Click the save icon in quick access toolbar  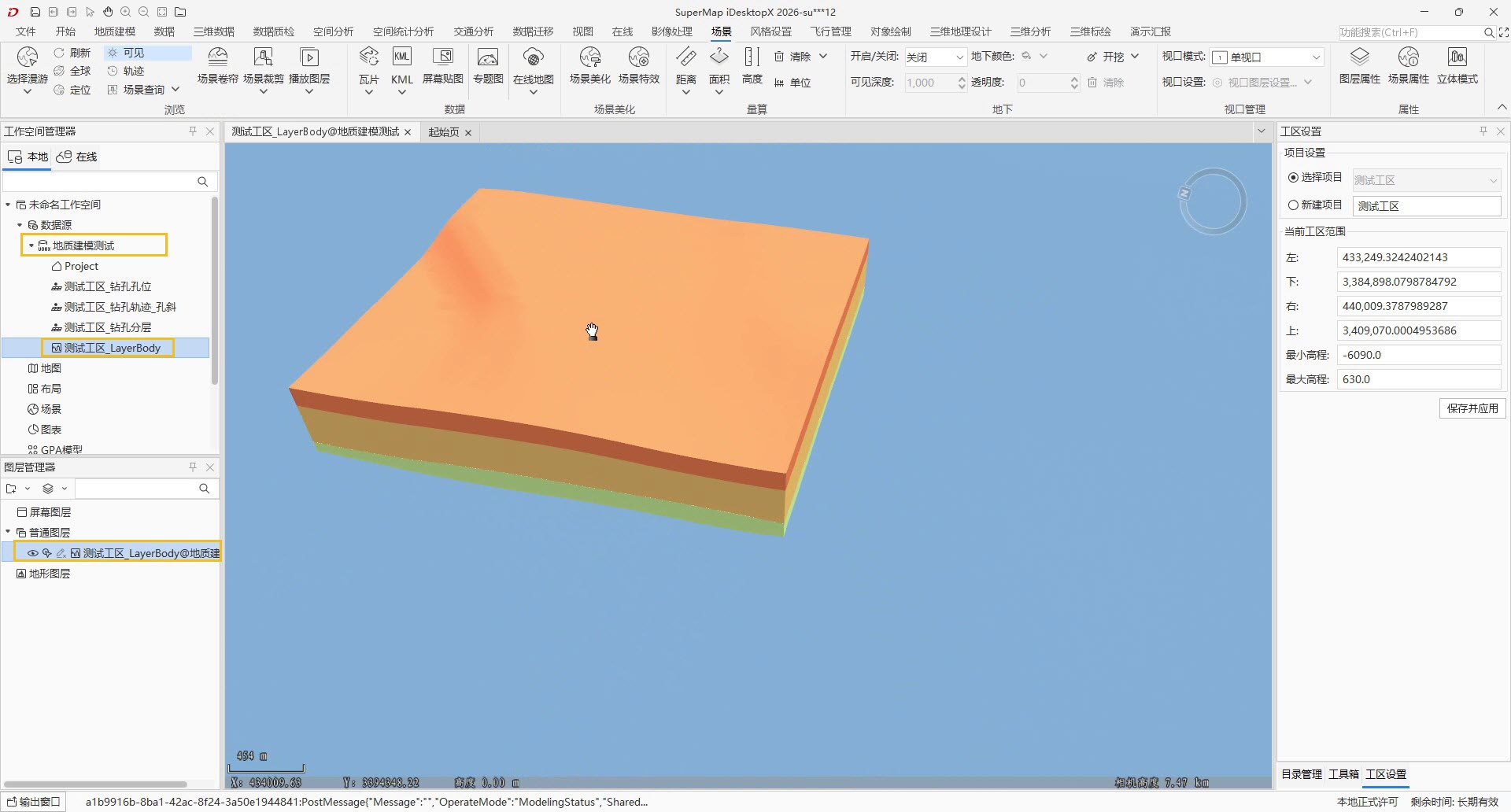point(35,12)
